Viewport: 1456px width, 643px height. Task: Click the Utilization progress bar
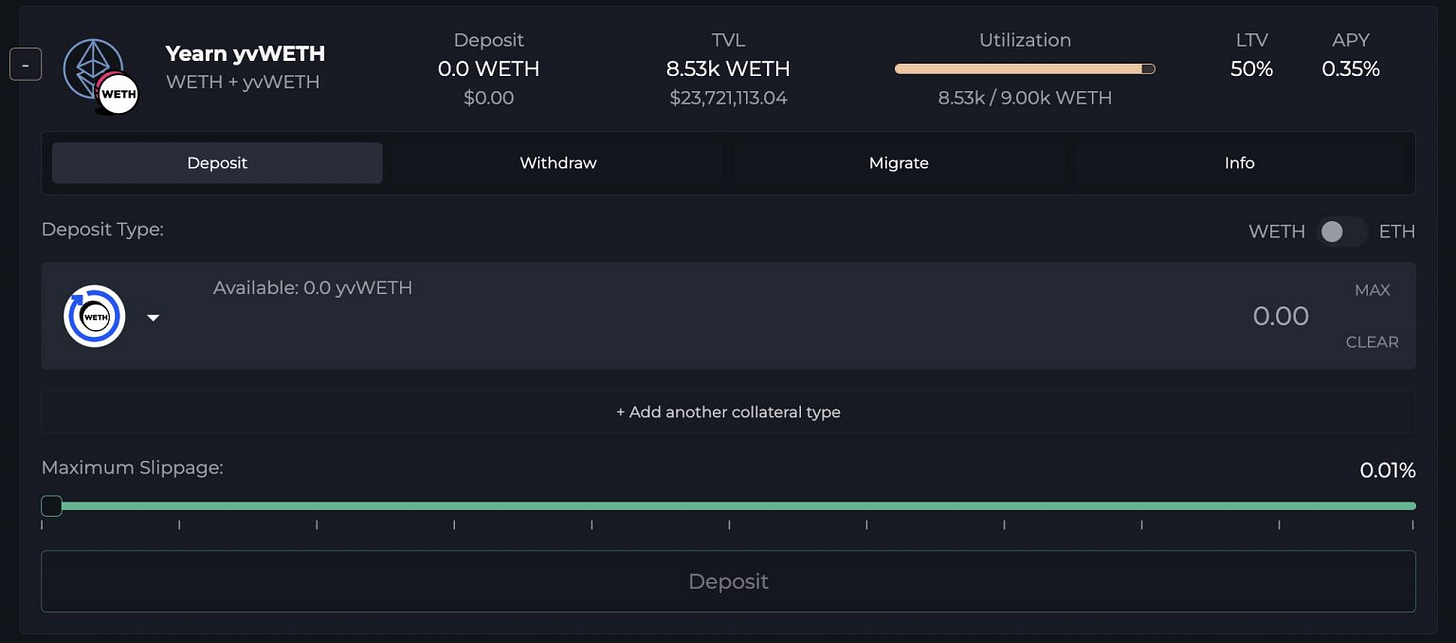coord(1025,69)
